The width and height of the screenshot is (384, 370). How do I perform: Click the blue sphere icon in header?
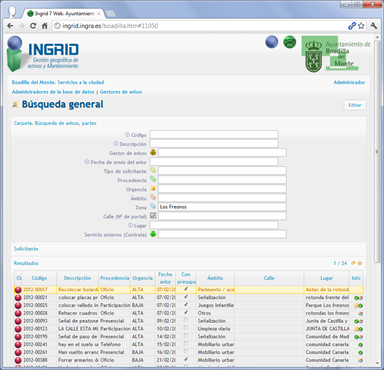tap(272, 42)
